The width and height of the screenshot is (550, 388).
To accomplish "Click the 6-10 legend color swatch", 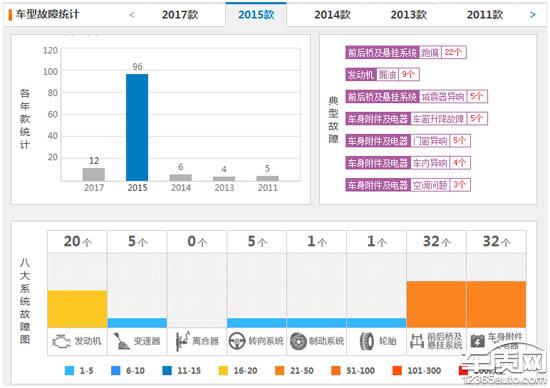I will pos(115,370).
